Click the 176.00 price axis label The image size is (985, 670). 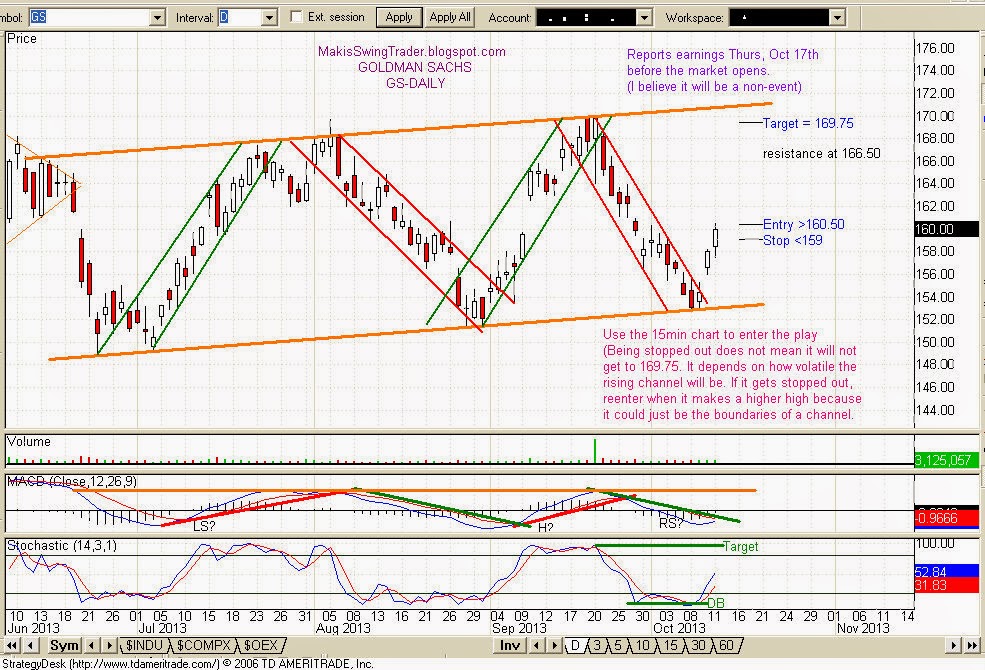click(935, 49)
